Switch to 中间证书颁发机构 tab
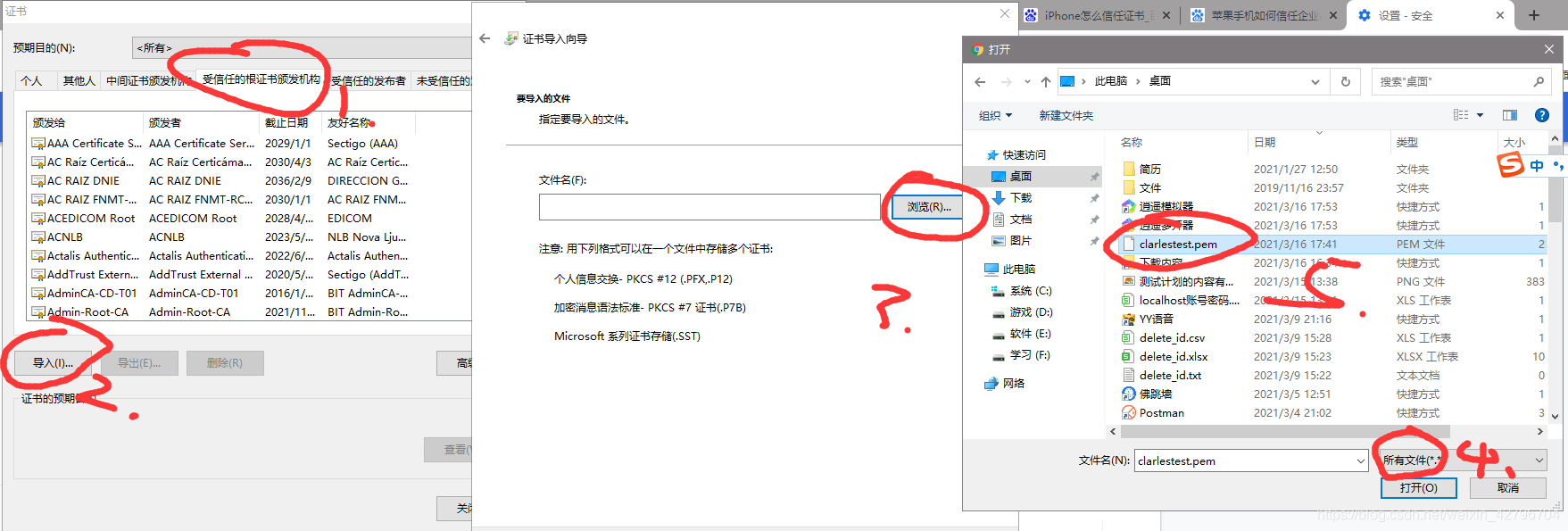Image resolution: width=1568 pixels, height=531 pixels. [x=148, y=81]
